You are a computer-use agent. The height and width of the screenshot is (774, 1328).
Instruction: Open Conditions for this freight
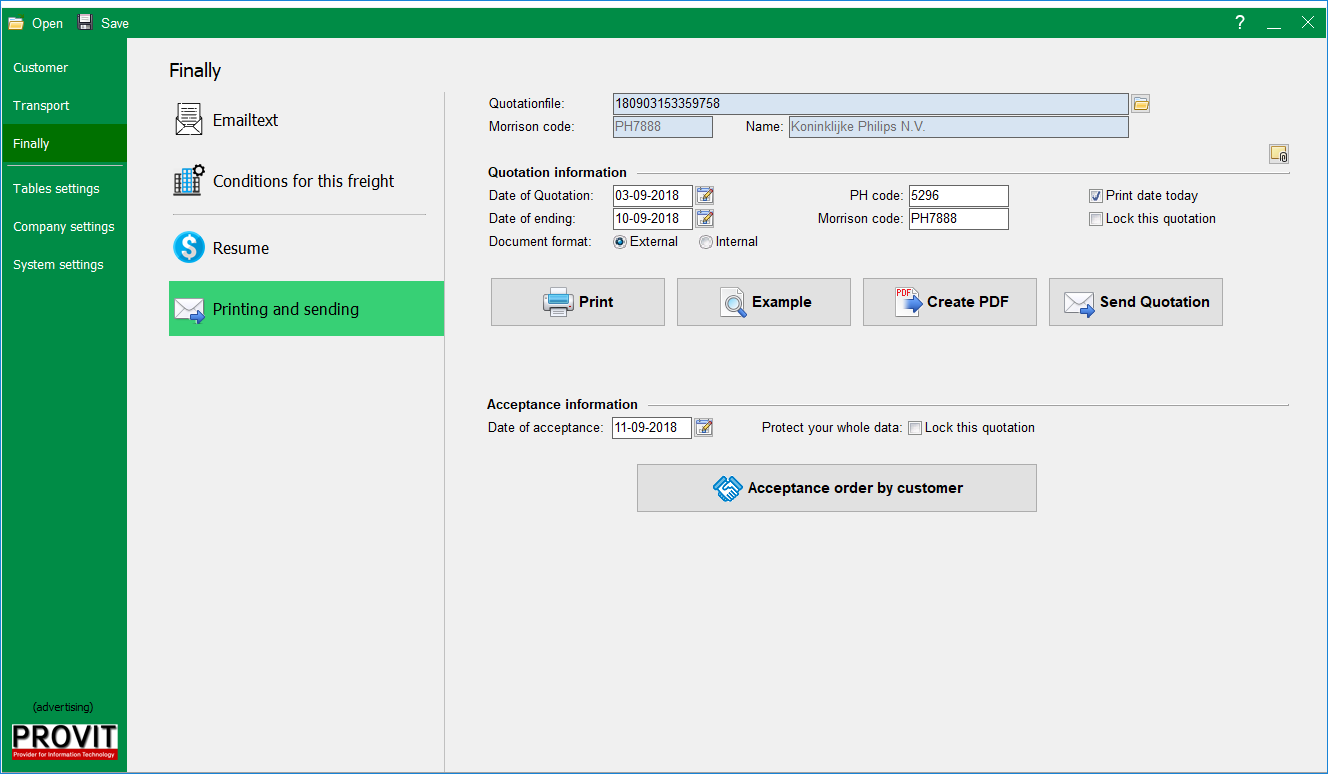click(x=303, y=181)
